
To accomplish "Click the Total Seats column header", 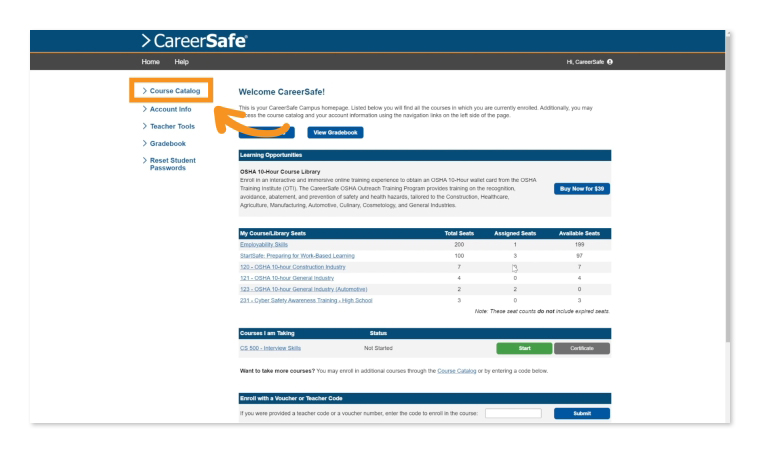I will click(459, 234).
